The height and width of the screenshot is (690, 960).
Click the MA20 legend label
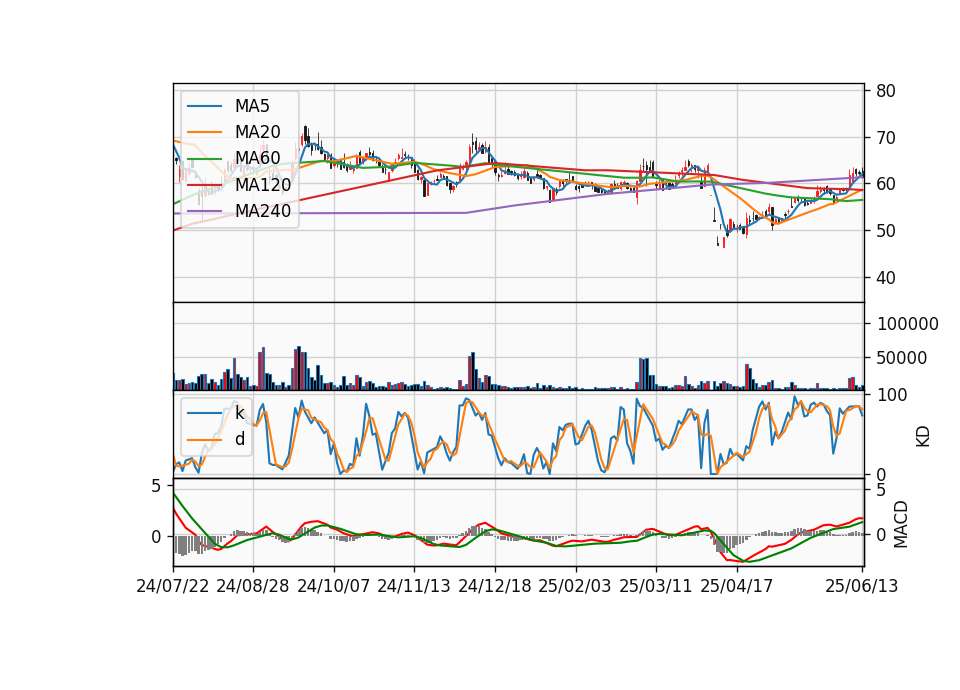257,132
